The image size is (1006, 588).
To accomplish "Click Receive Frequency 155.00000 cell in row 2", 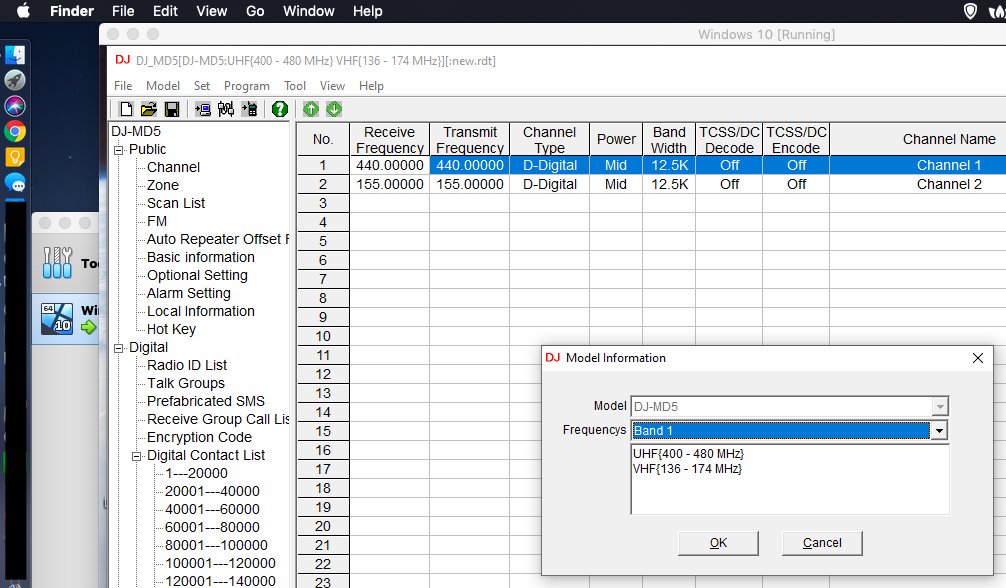I will point(389,184).
